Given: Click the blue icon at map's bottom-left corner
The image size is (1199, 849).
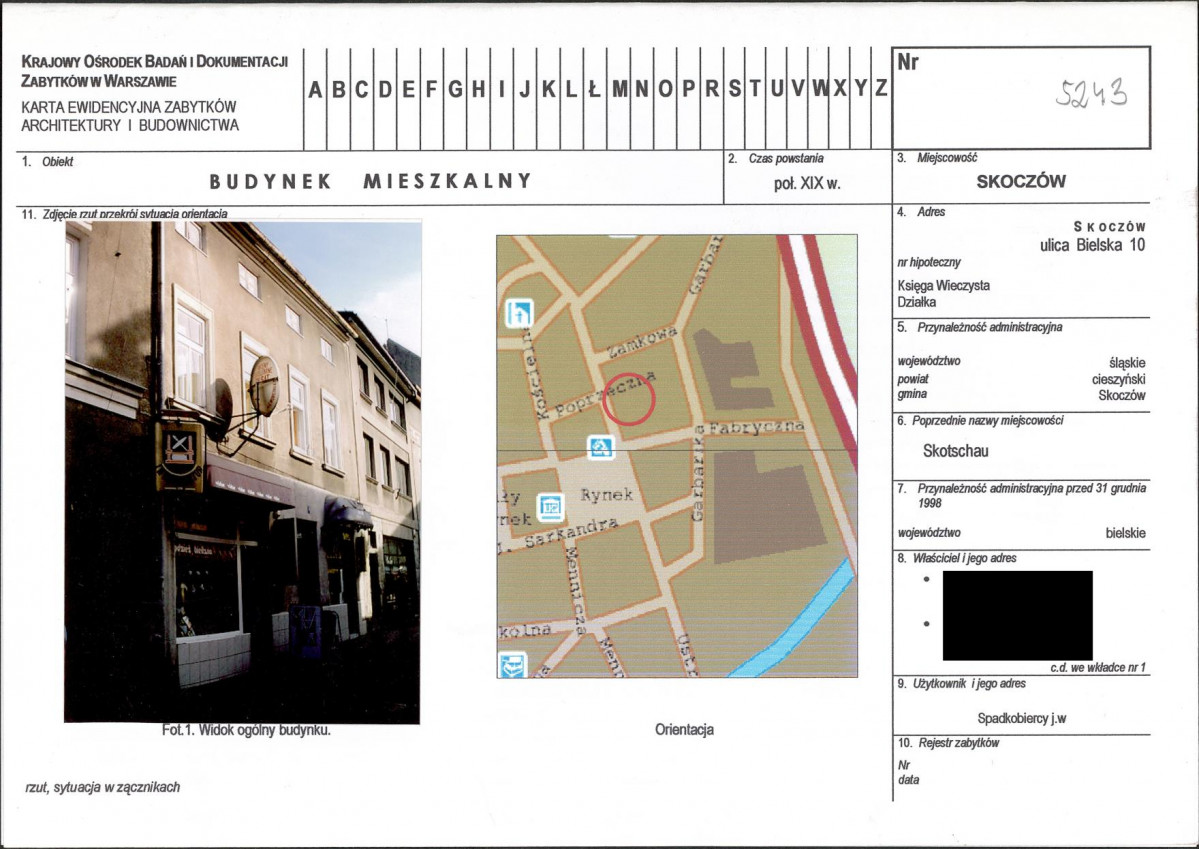Looking at the screenshot, I should pyautogui.click(x=512, y=664).
